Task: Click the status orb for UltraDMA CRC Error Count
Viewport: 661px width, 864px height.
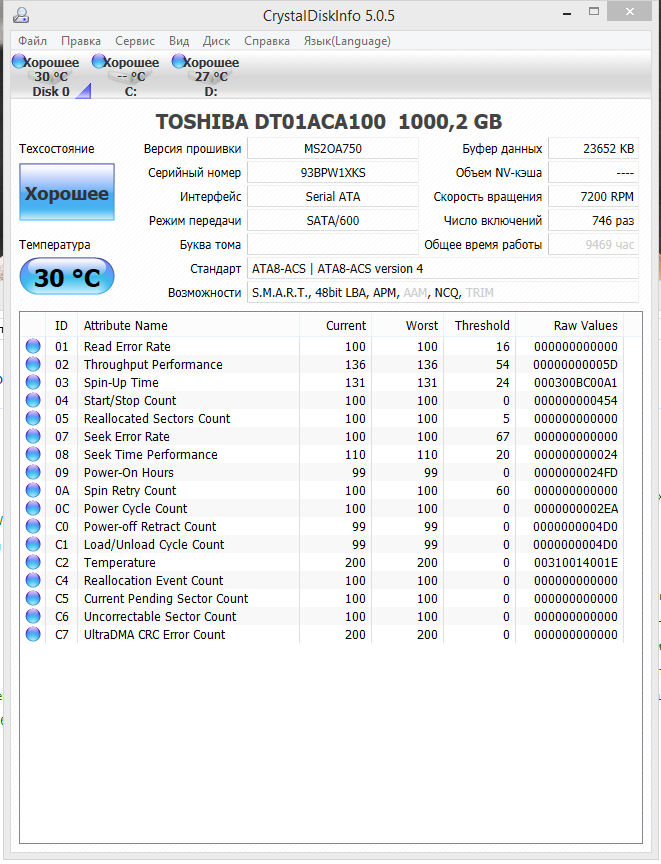Action: tap(33, 634)
